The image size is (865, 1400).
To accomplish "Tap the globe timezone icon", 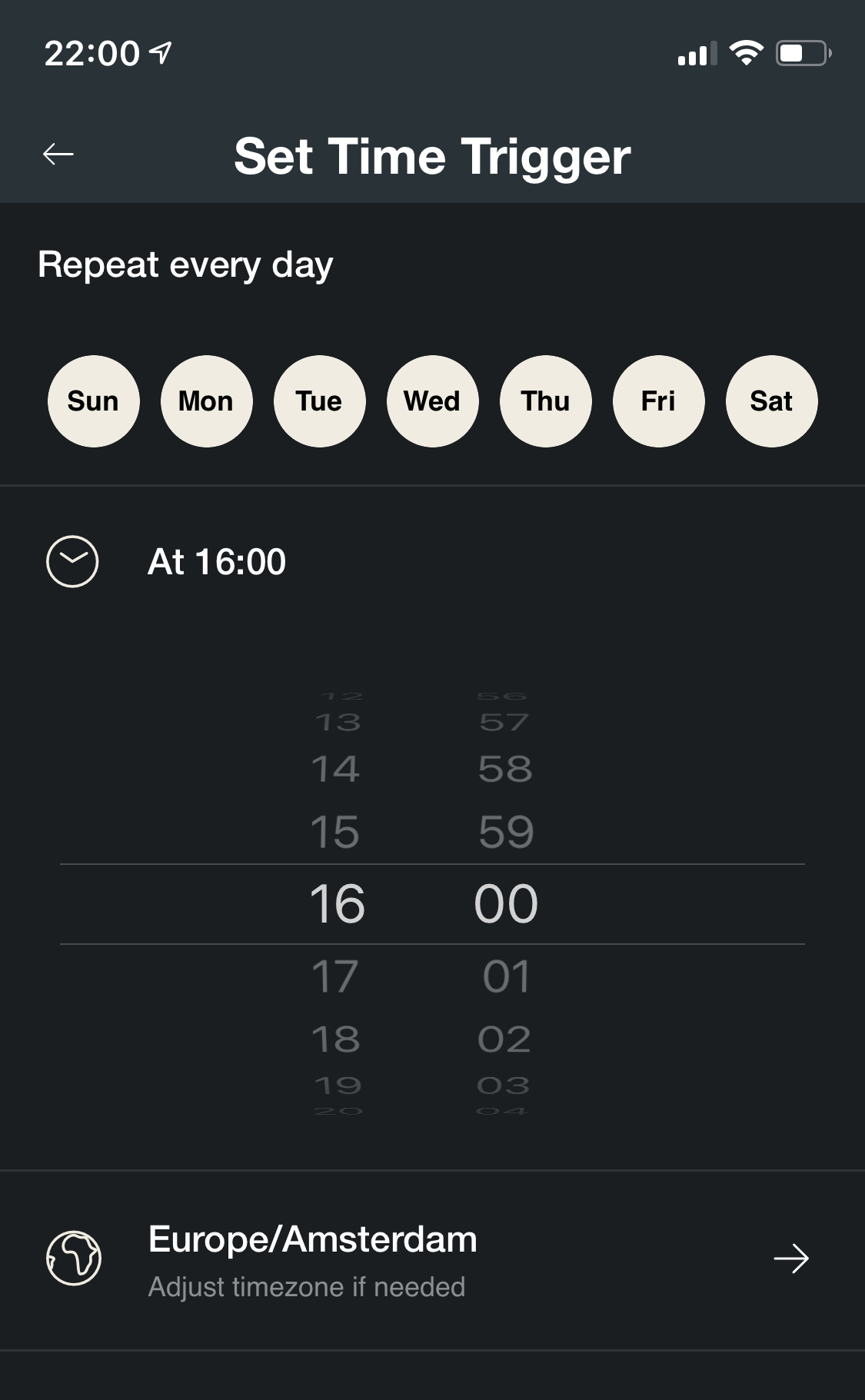I will click(x=74, y=1259).
